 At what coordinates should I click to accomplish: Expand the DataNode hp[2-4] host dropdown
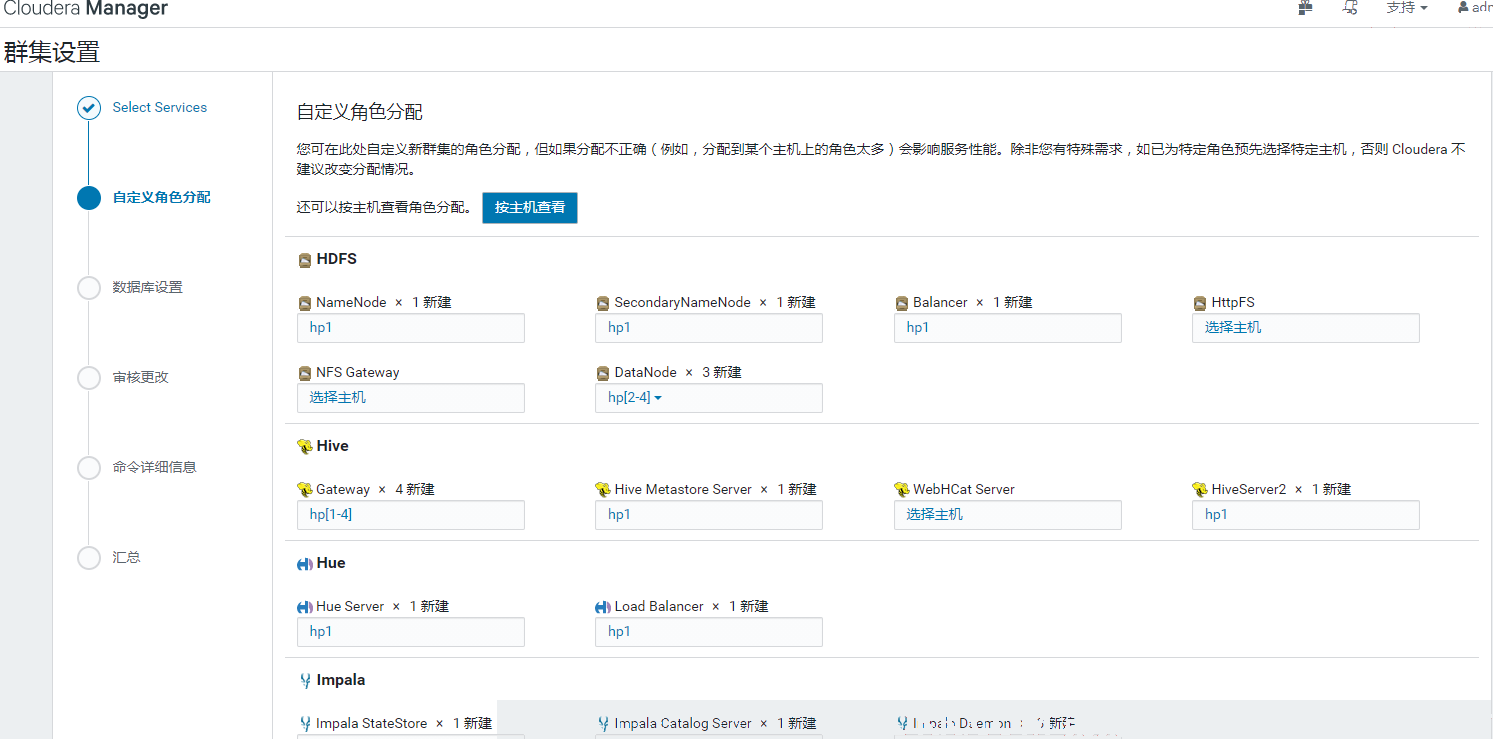(709, 398)
